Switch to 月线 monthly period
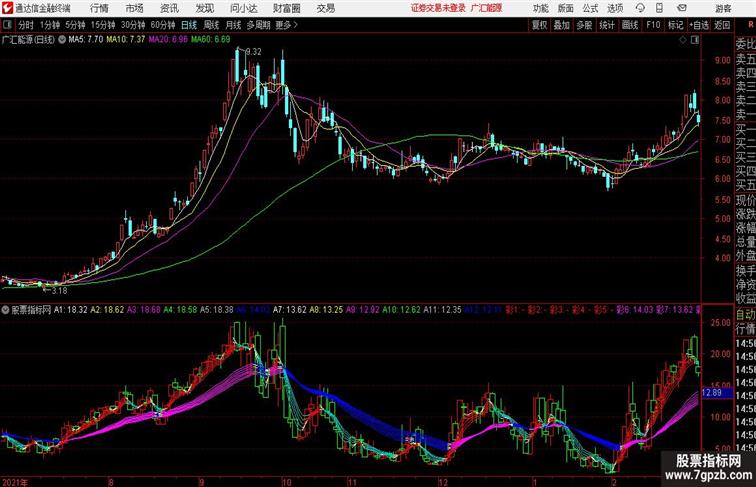756x487 pixels. click(233, 25)
